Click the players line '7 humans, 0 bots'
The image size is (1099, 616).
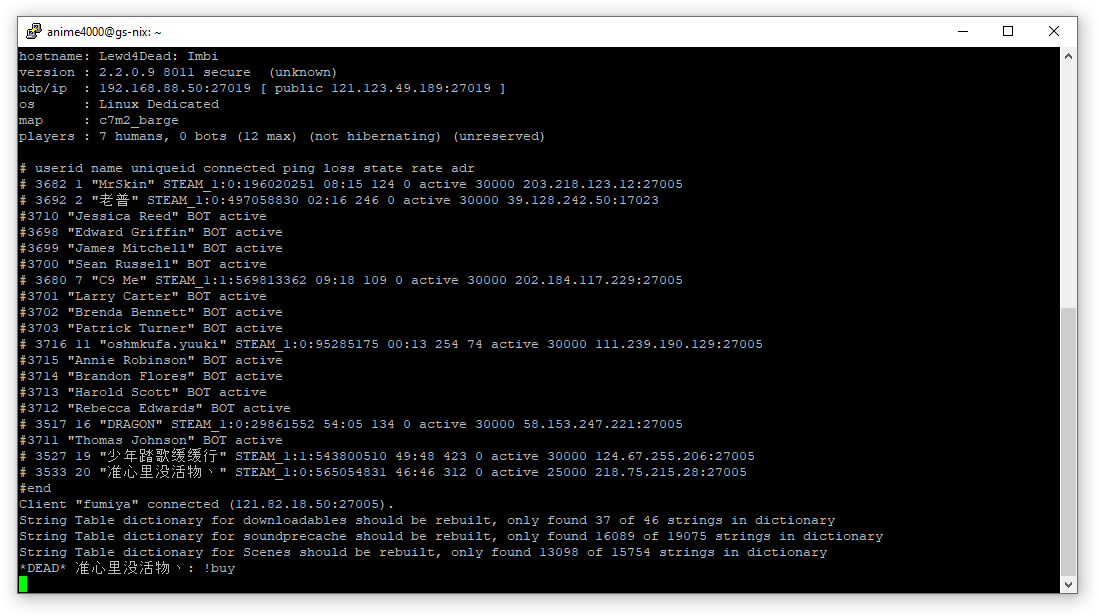click(x=163, y=137)
